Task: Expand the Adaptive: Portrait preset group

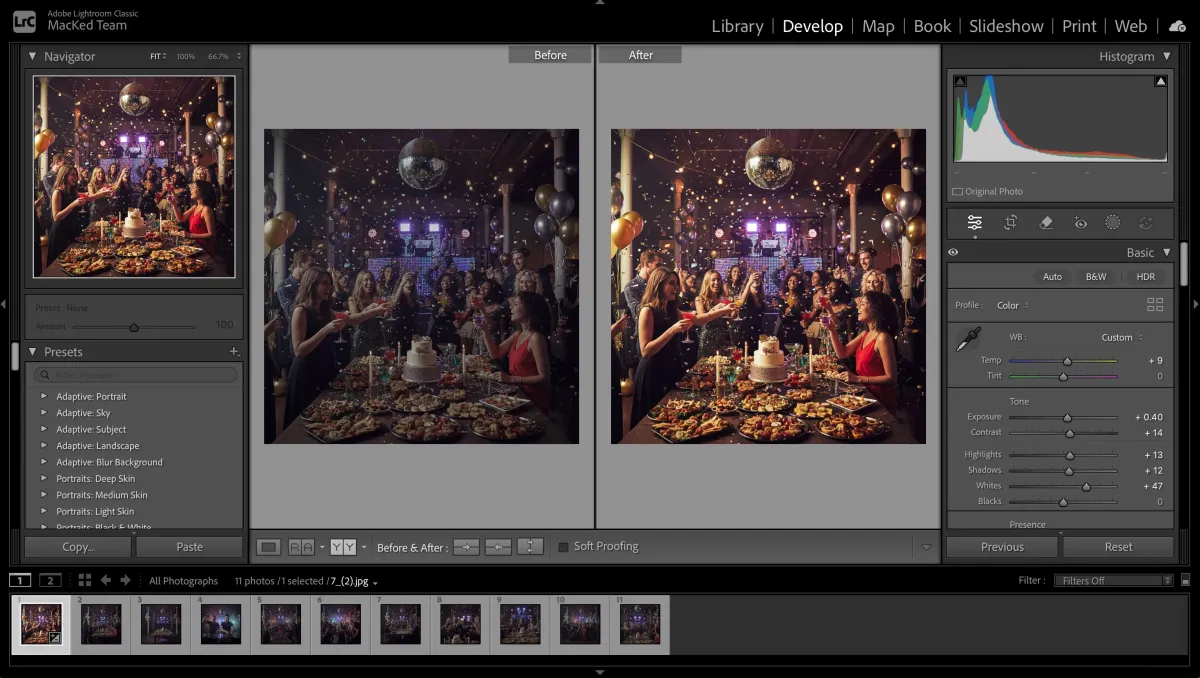Action: (43, 396)
